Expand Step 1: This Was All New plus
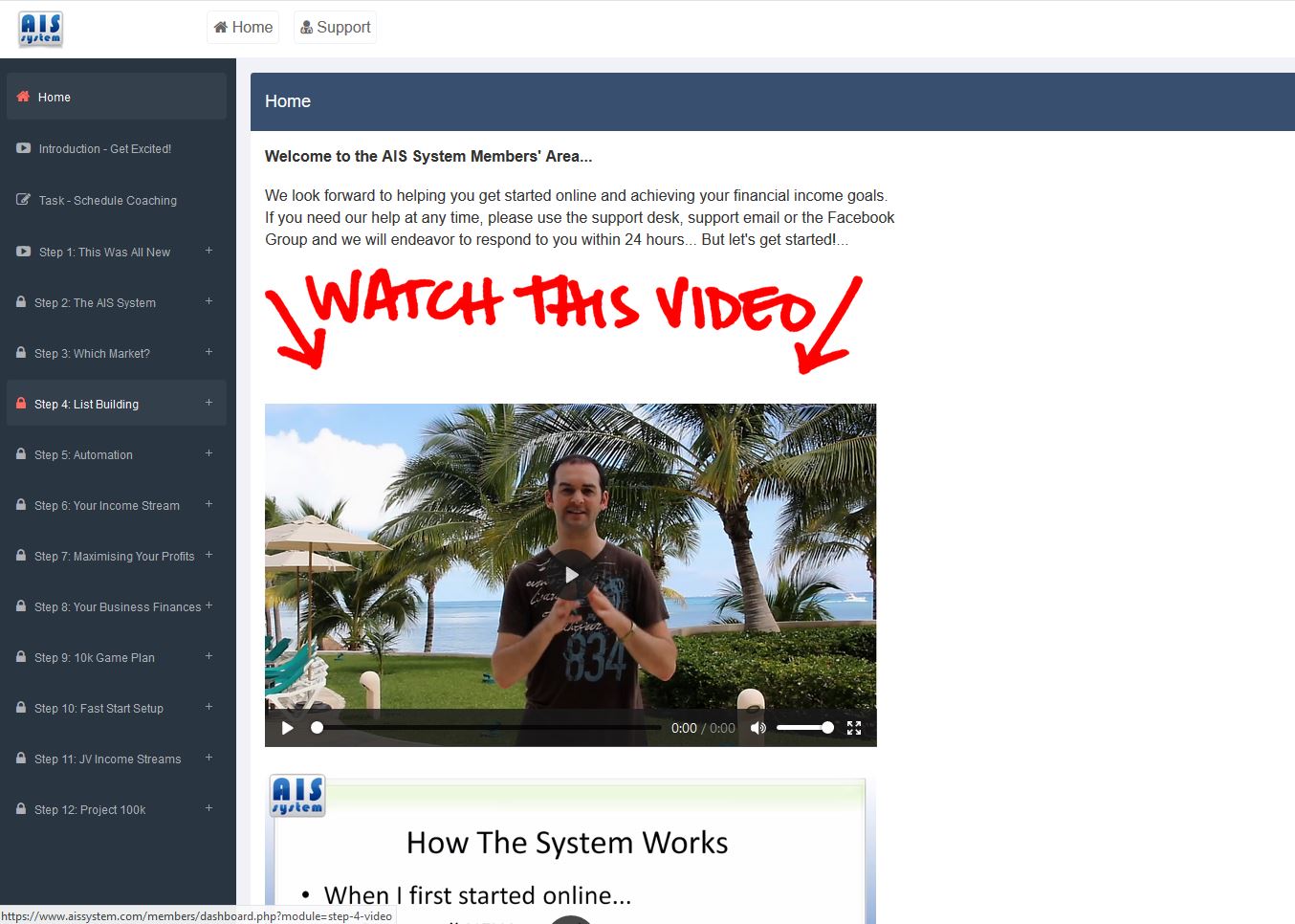The width and height of the screenshot is (1295, 924). pyautogui.click(x=209, y=251)
